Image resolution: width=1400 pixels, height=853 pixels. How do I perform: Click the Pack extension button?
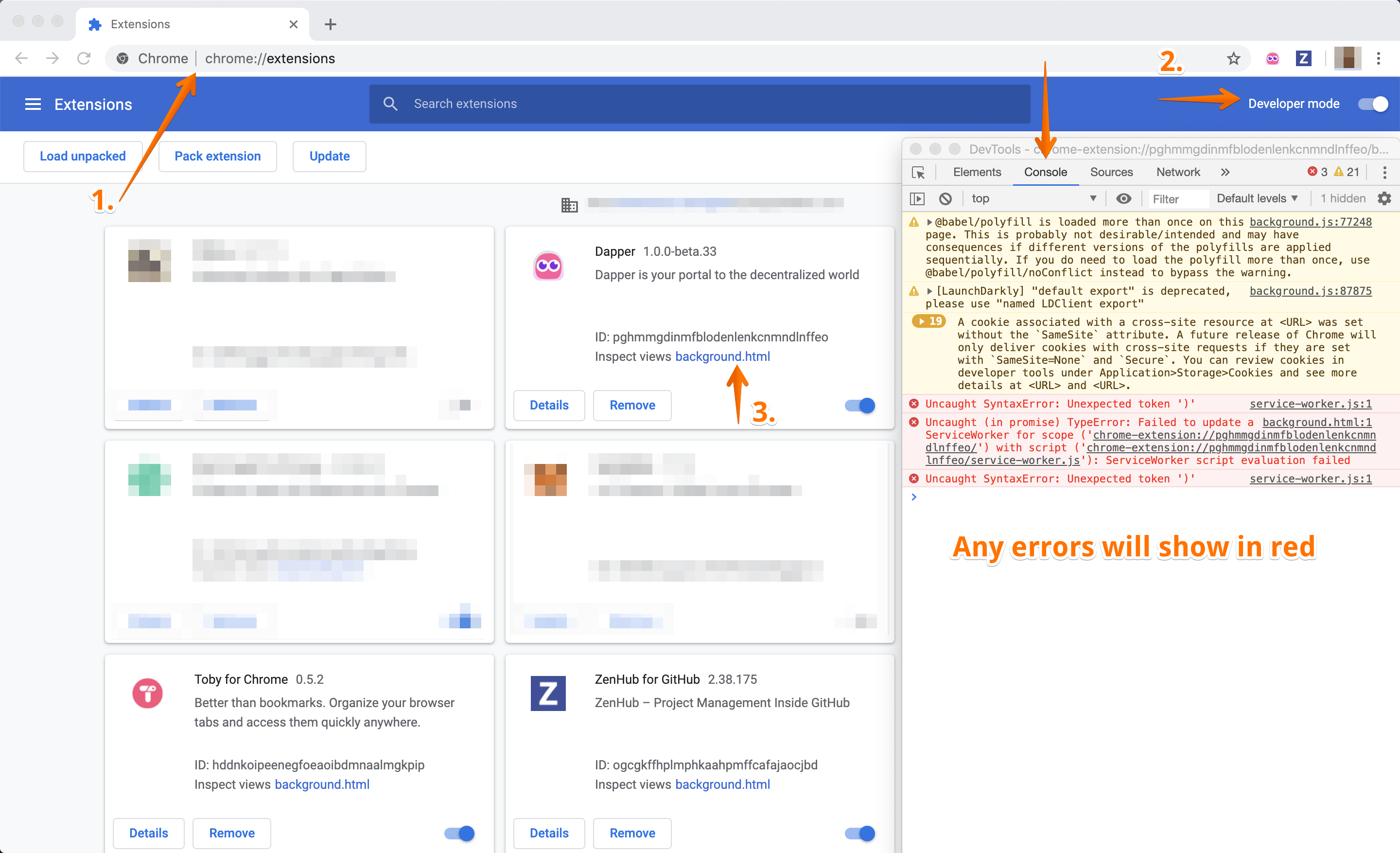[x=218, y=156]
